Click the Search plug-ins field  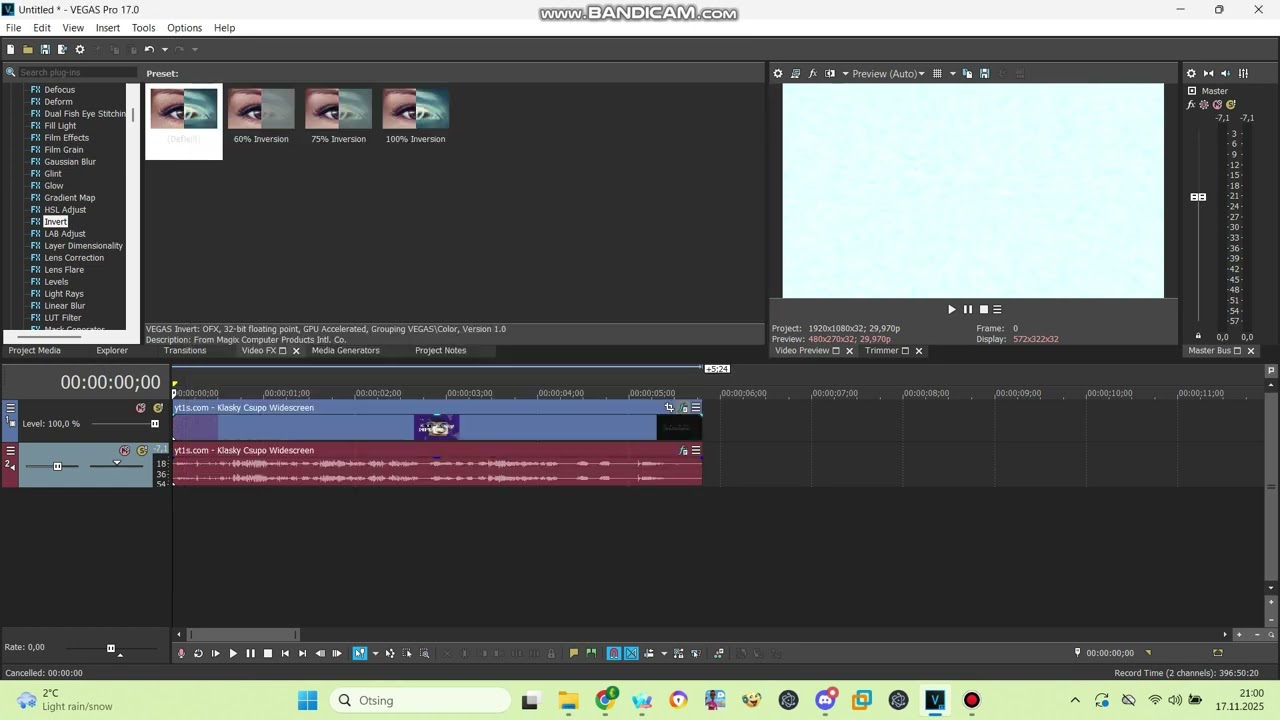click(77, 72)
